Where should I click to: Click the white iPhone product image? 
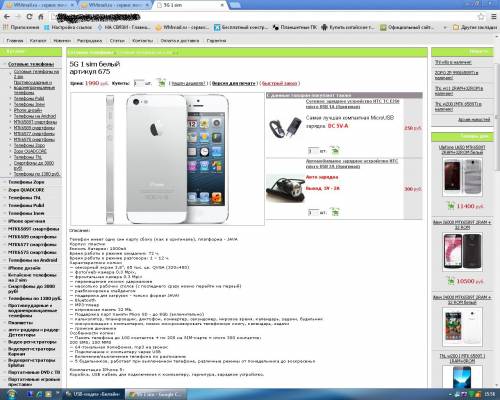pyautogui.click(x=167, y=159)
